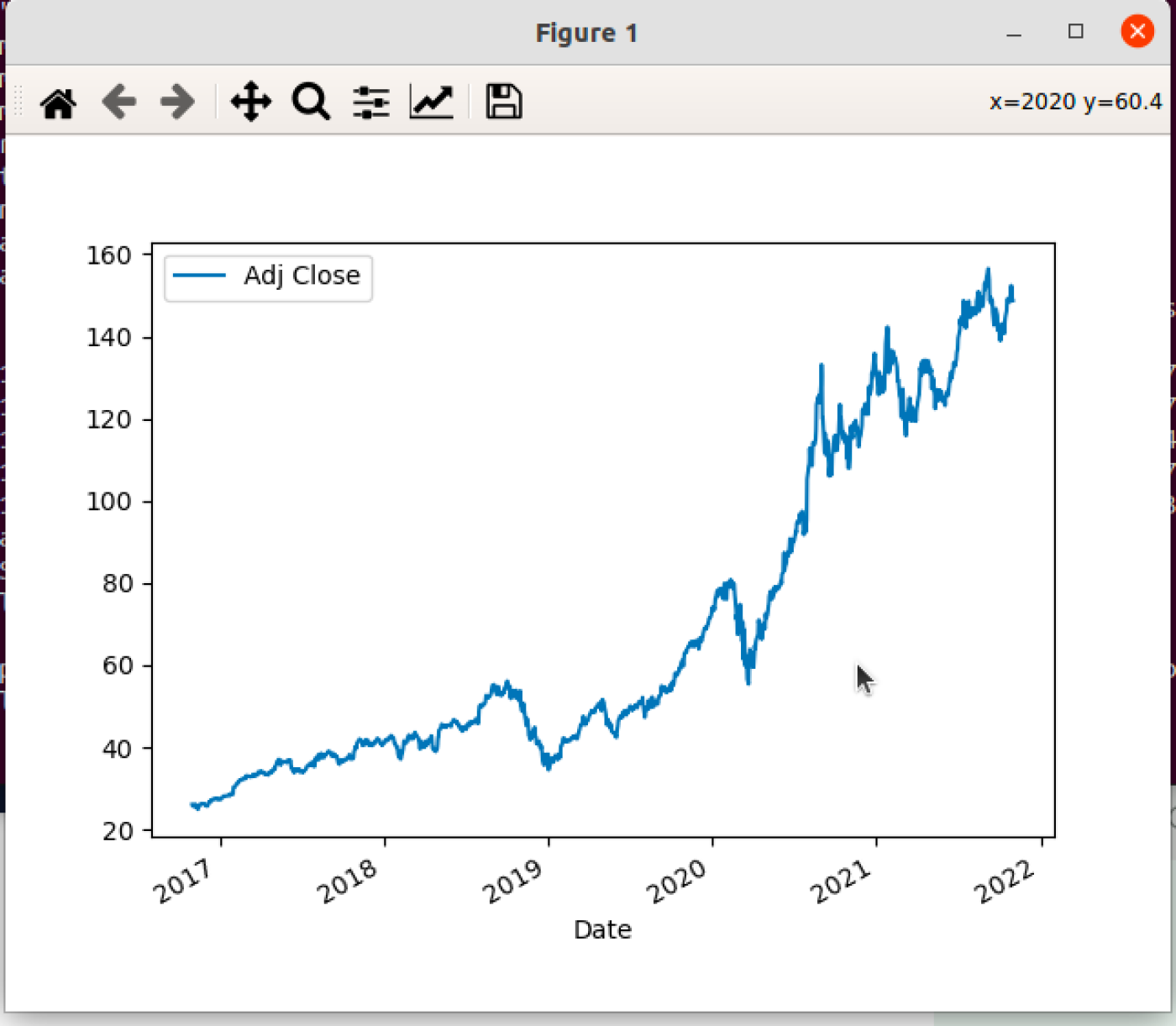Click the 120 y-axis tick label
This screenshot has width=1176, height=1026.
pos(109,419)
